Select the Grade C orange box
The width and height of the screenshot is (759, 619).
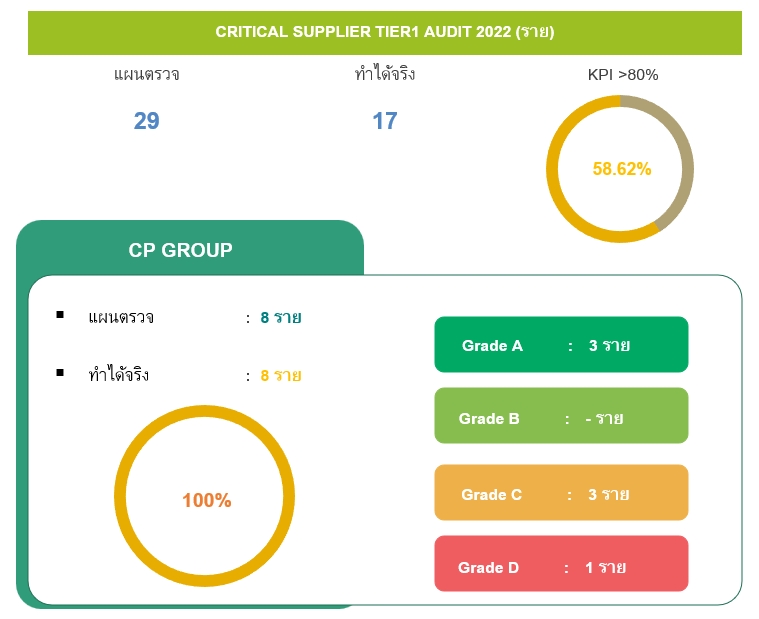click(x=561, y=493)
